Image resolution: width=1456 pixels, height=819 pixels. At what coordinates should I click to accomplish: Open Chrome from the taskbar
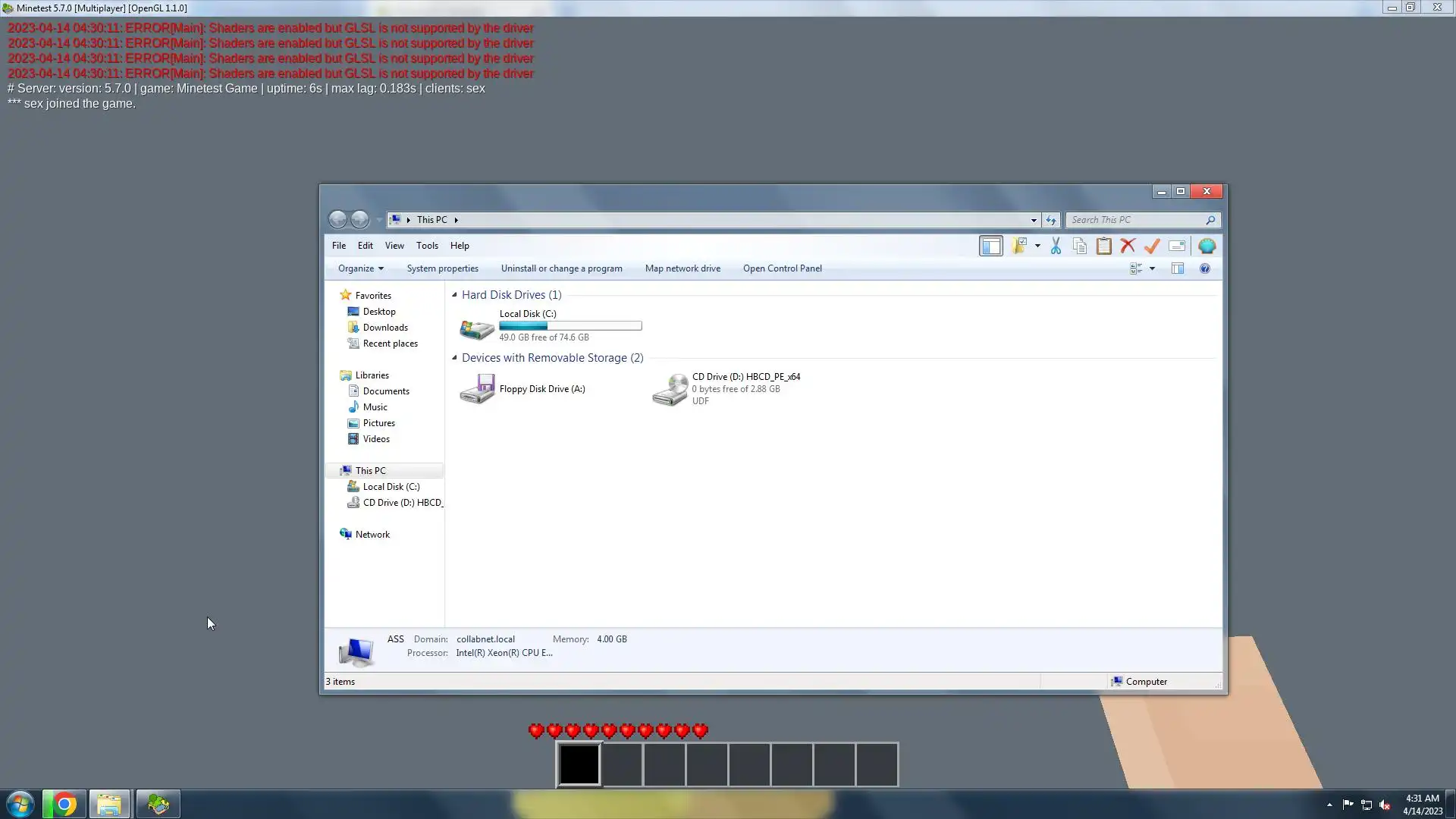click(x=64, y=804)
